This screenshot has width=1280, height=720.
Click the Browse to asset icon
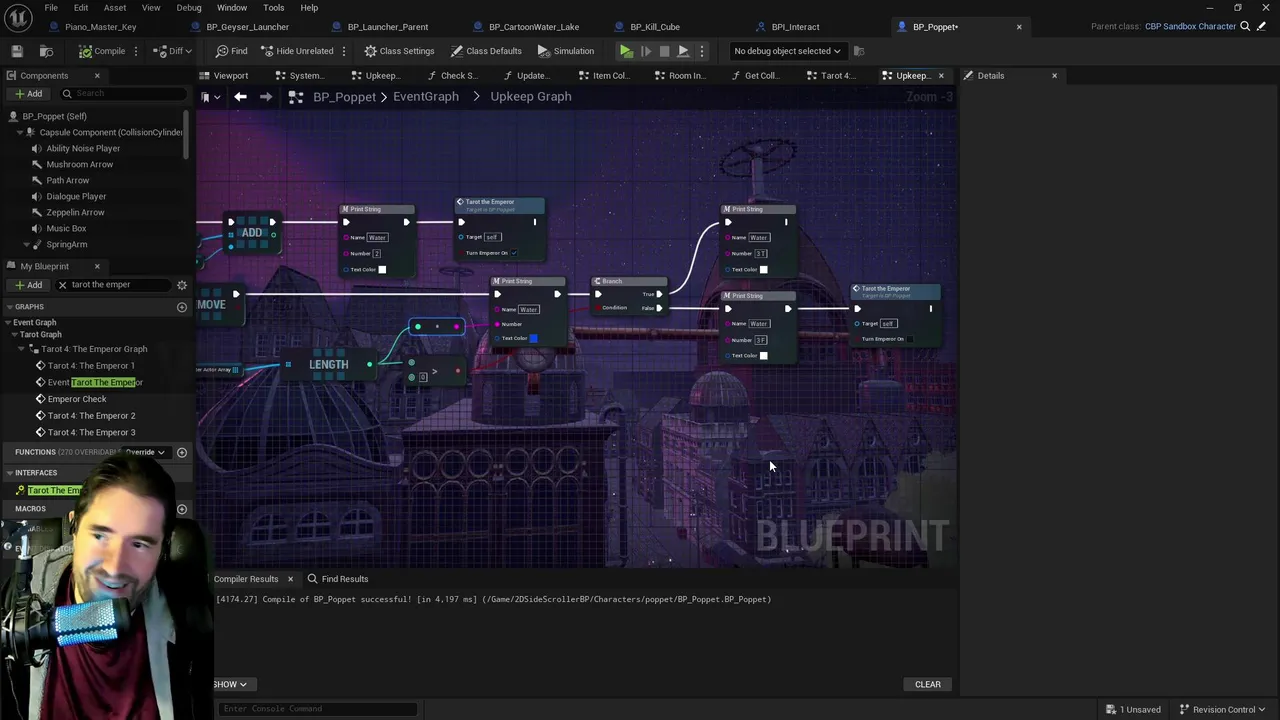click(x=46, y=51)
